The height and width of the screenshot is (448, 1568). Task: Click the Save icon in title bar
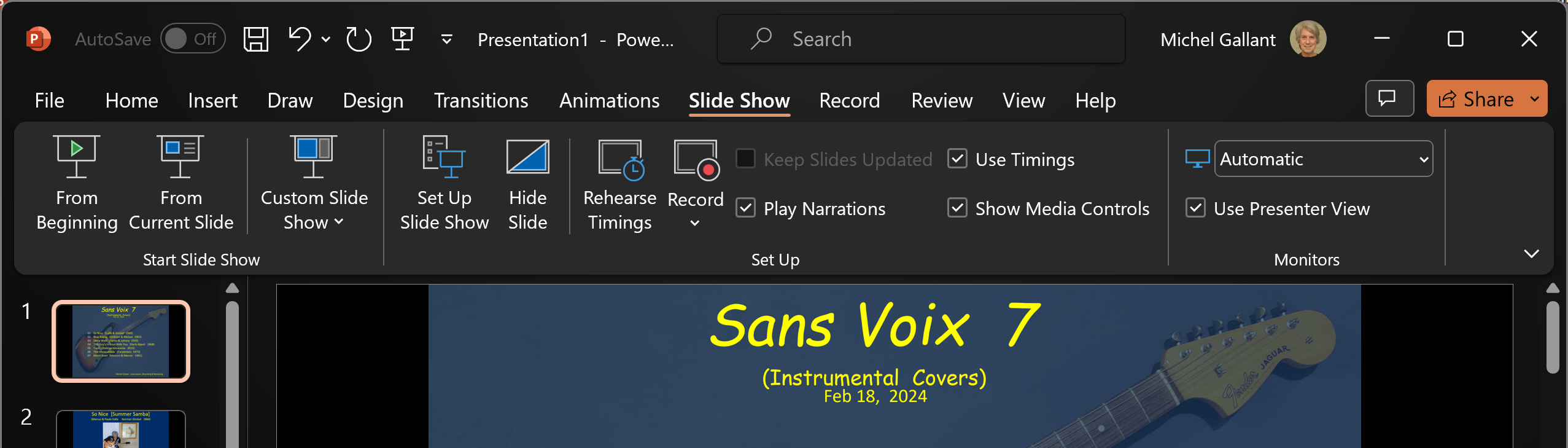pos(255,39)
